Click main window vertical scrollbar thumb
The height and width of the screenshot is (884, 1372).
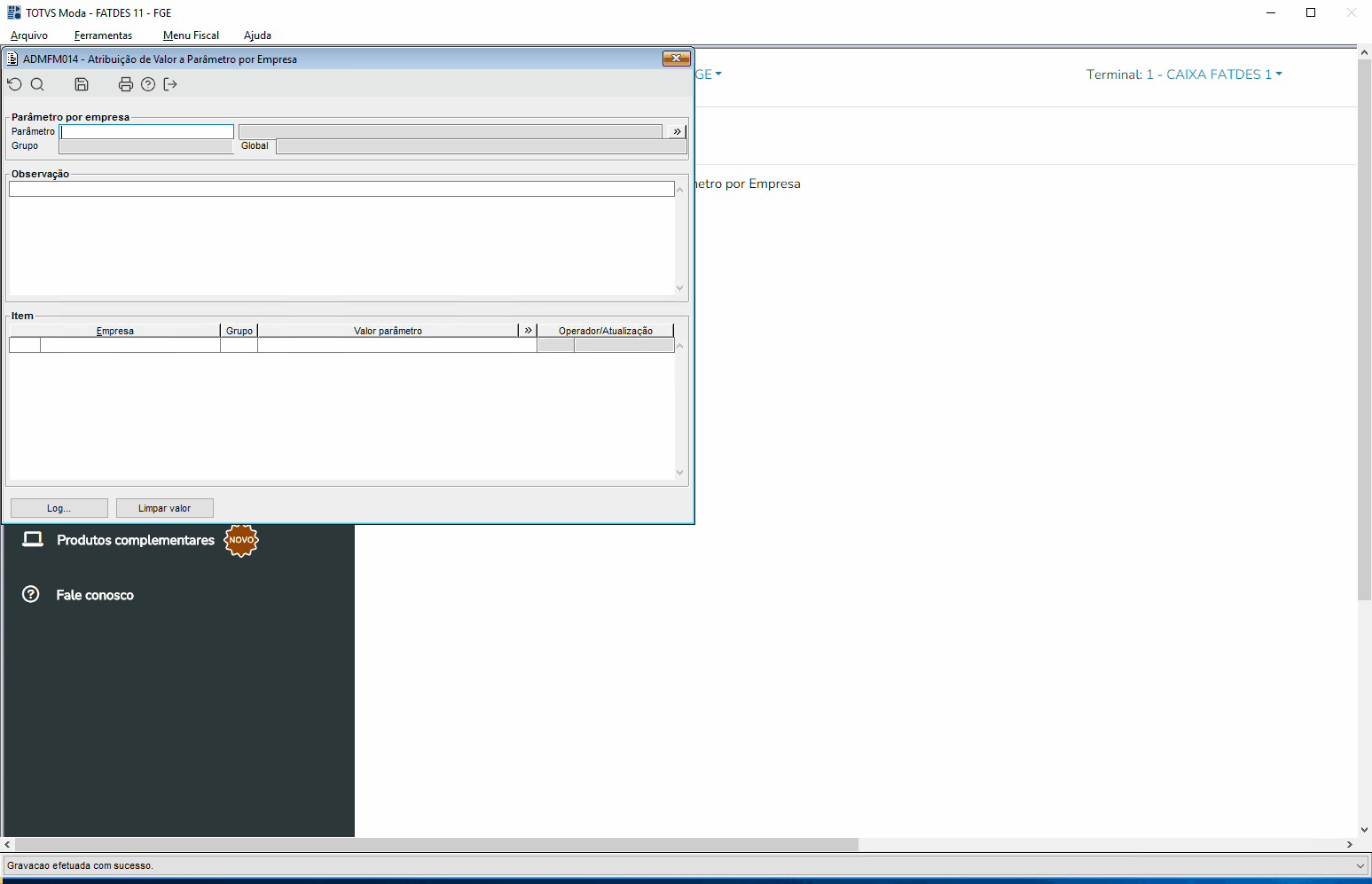click(x=1364, y=330)
